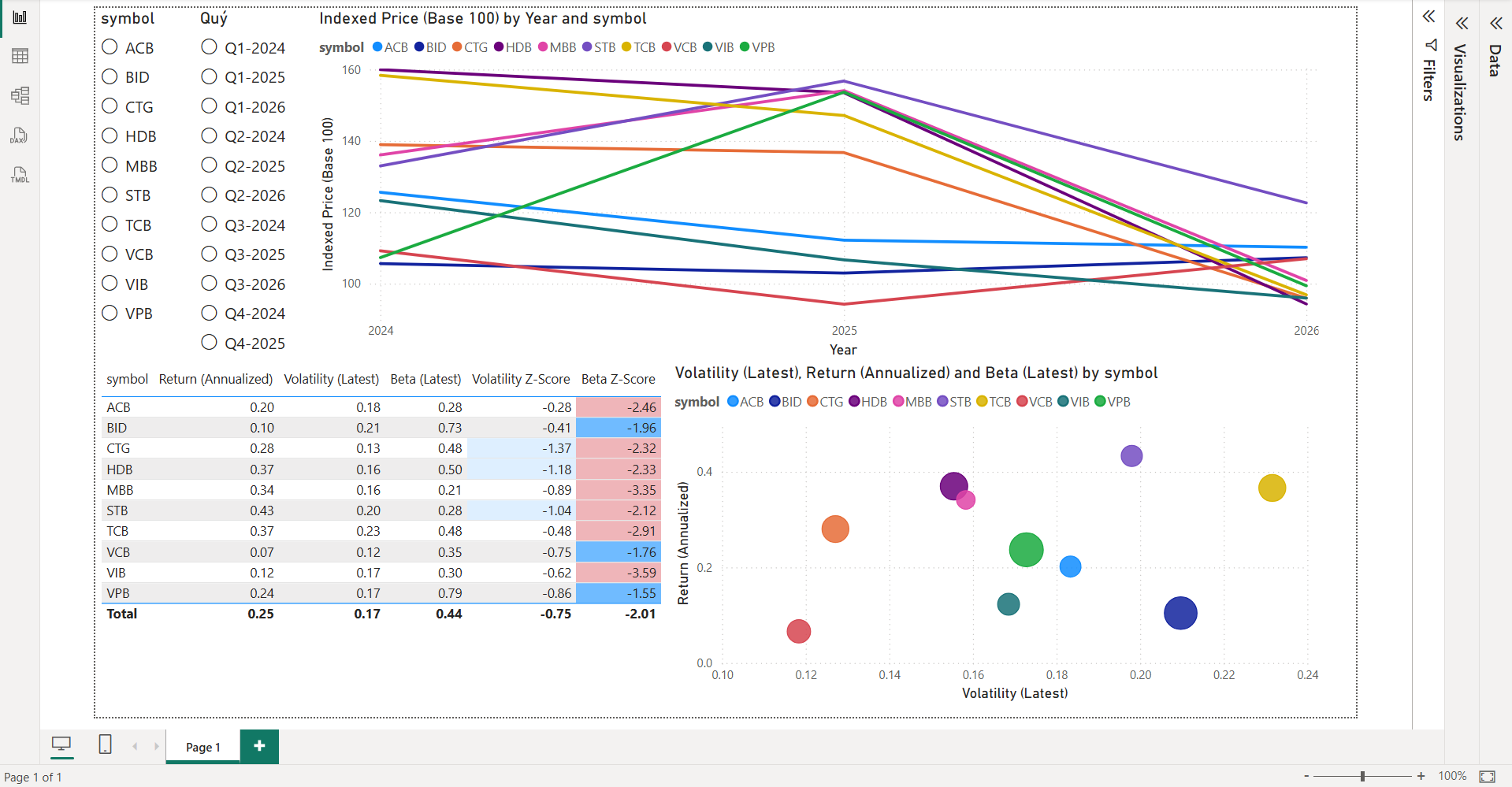Zoom out with minus button
Viewport: 1512px width, 787px height.
(1306, 776)
